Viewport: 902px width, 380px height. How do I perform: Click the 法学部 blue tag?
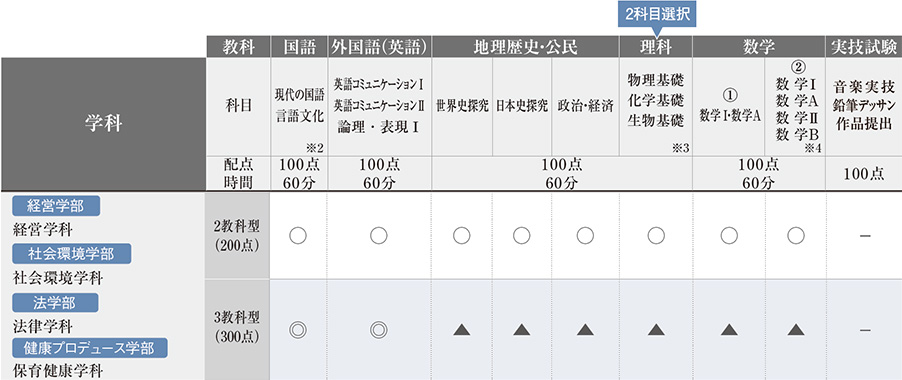coord(56,302)
